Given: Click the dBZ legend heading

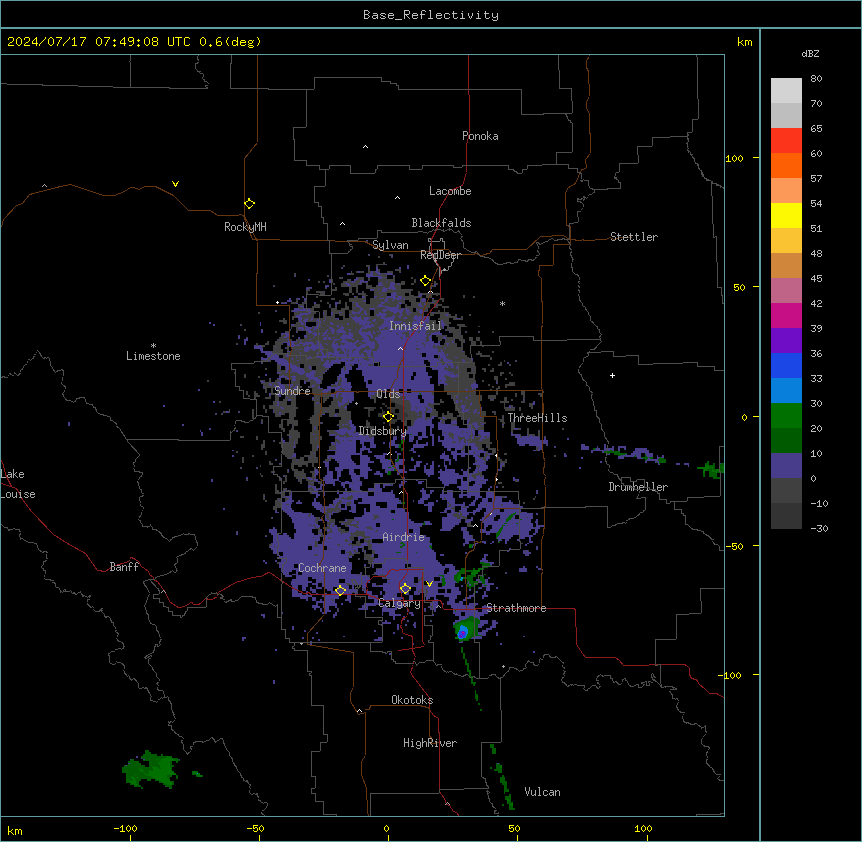Looking at the screenshot, I should [x=810, y=54].
